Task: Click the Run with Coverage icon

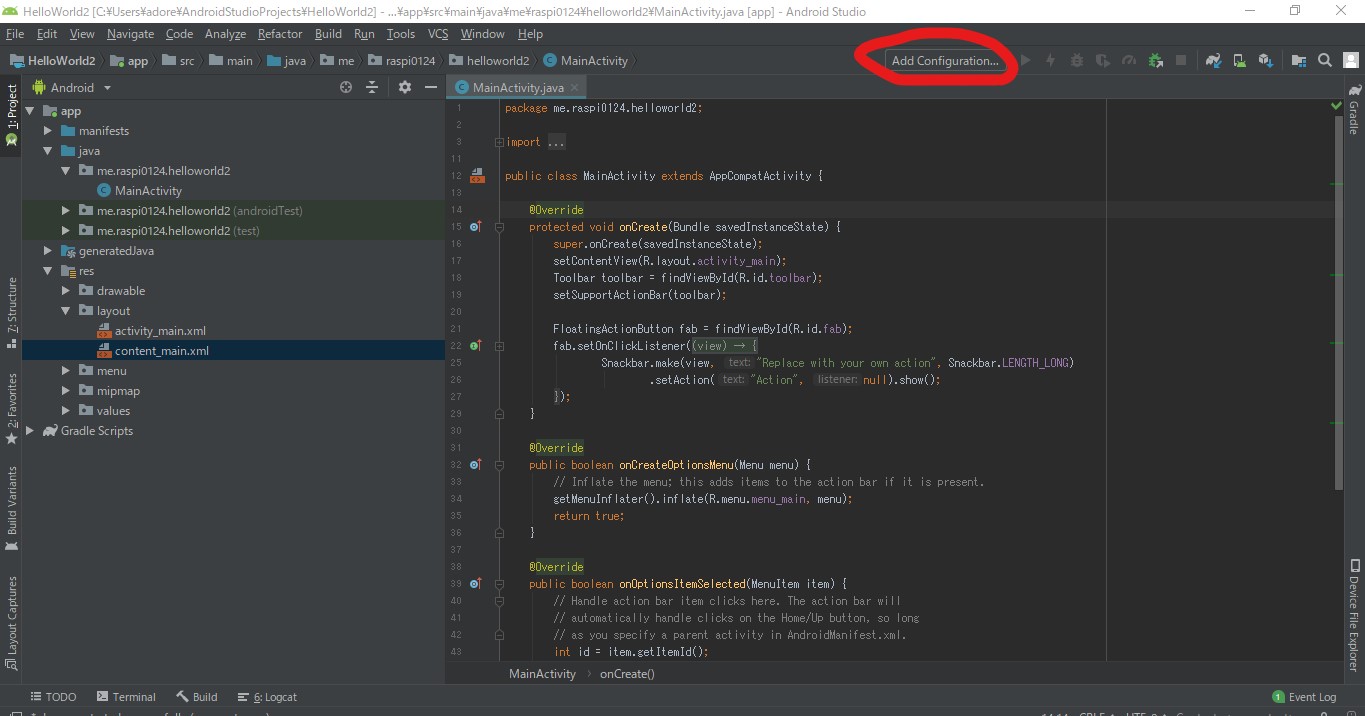Action: pyautogui.click(x=1103, y=60)
